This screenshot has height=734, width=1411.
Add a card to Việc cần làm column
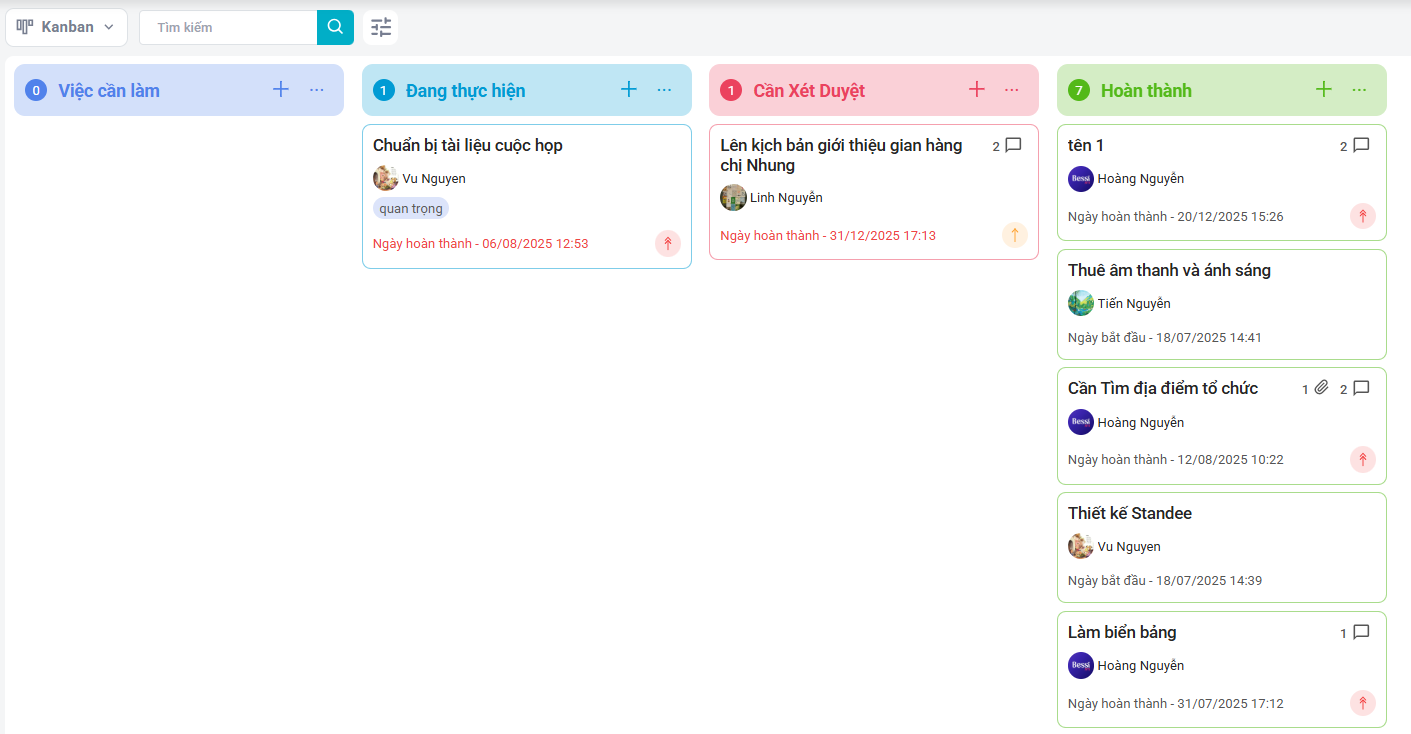281,90
